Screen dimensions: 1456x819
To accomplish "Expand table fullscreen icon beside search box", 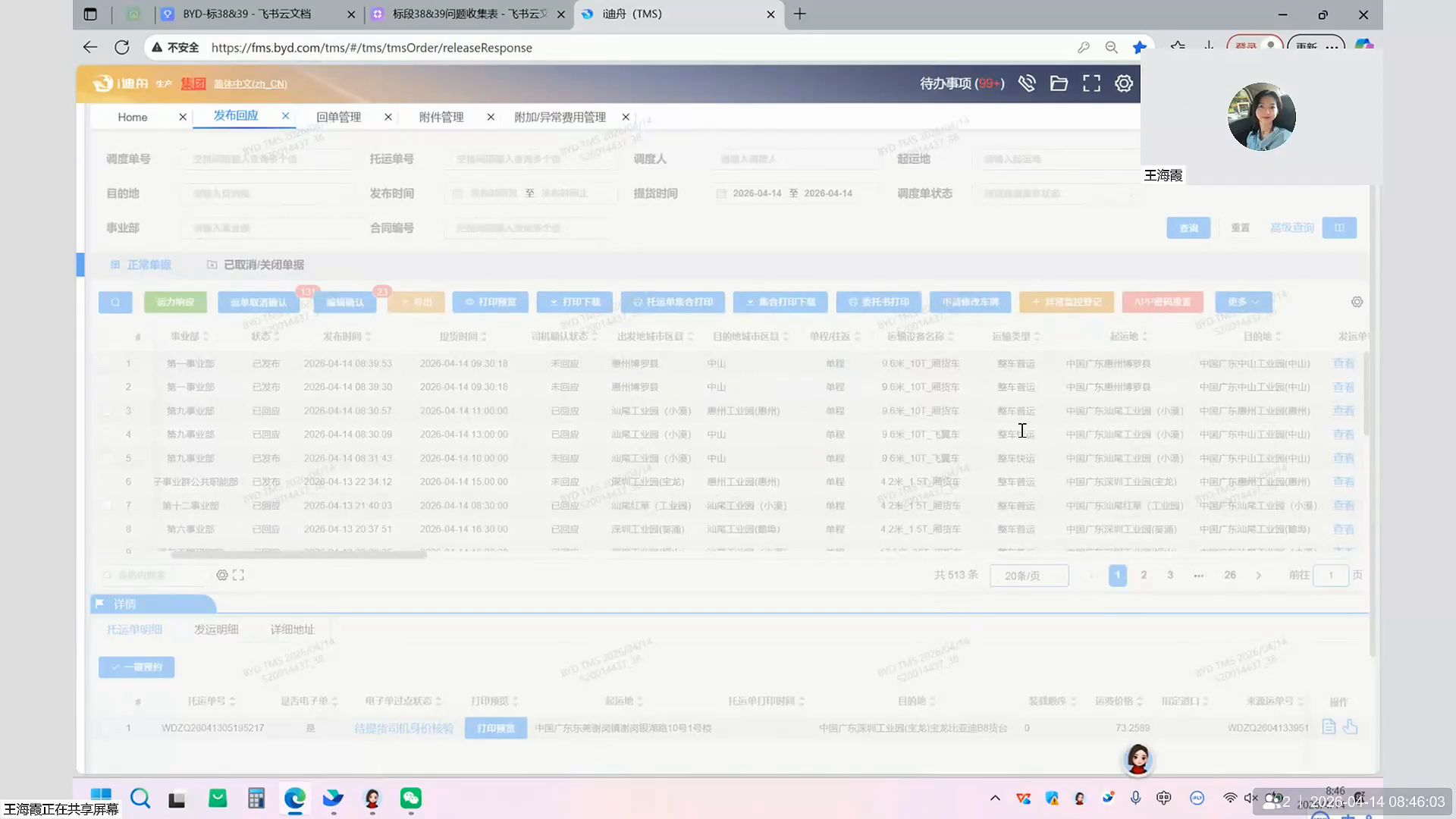I will pyautogui.click(x=238, y=576).
